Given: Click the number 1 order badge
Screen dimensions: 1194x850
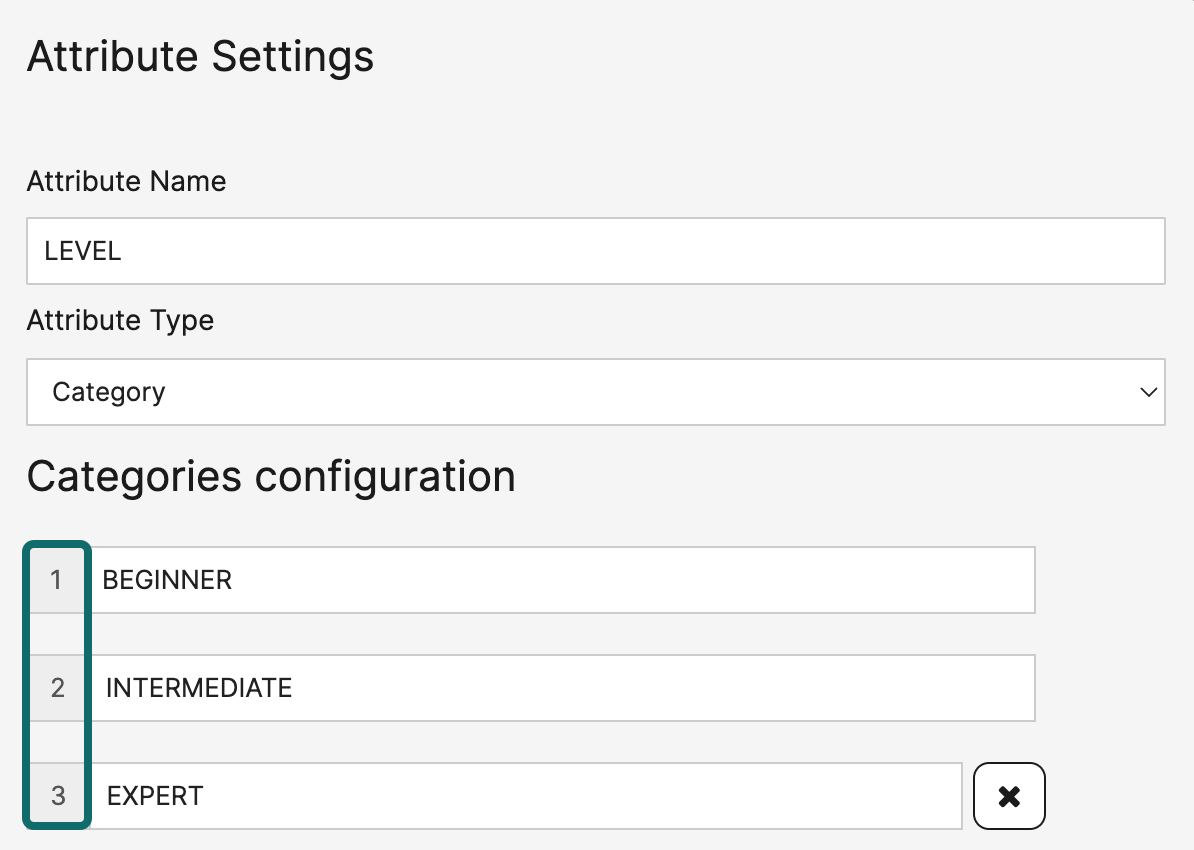Looking at the screenshot, I should point(57,580).
